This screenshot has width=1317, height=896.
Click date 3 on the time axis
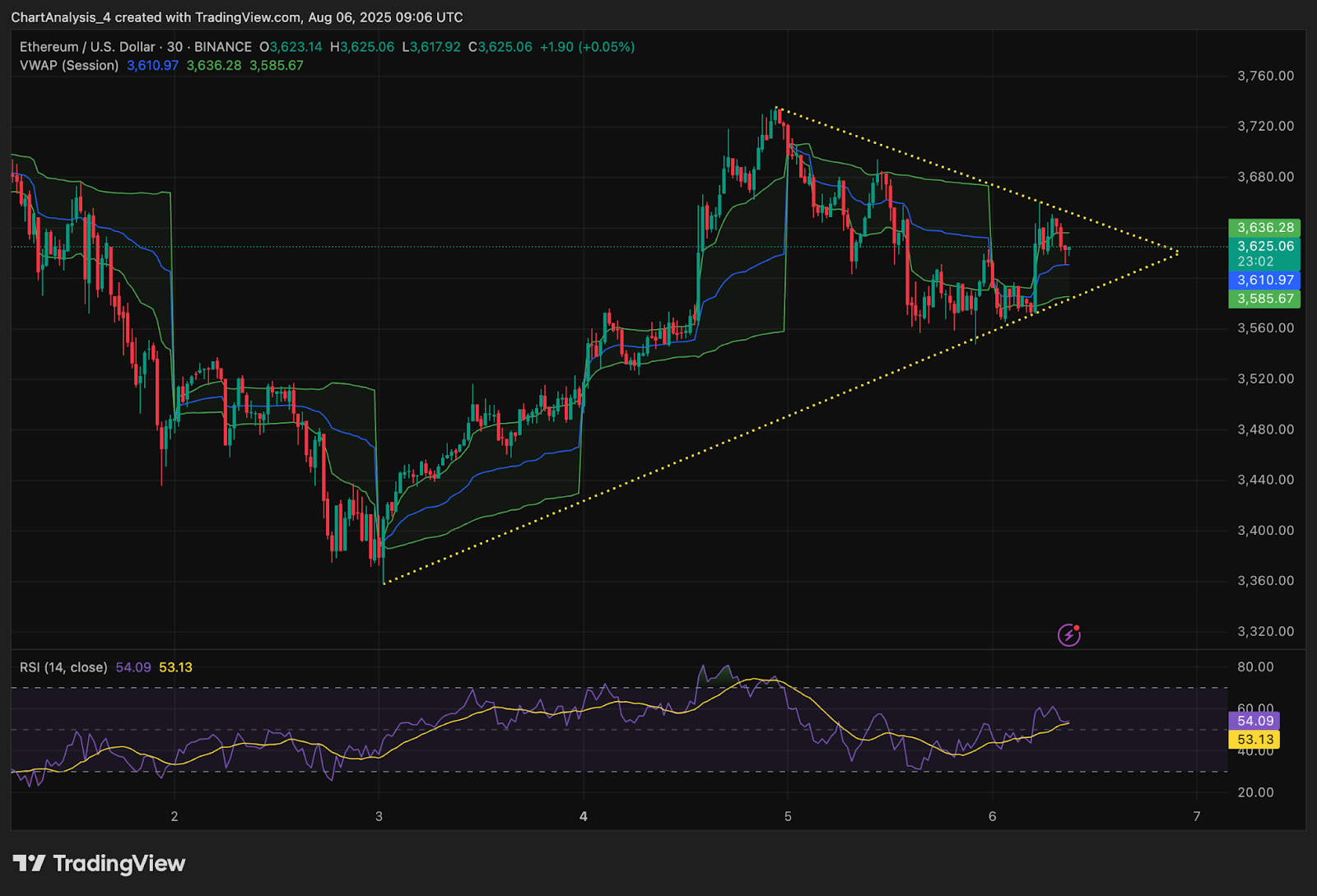[379, 816]
